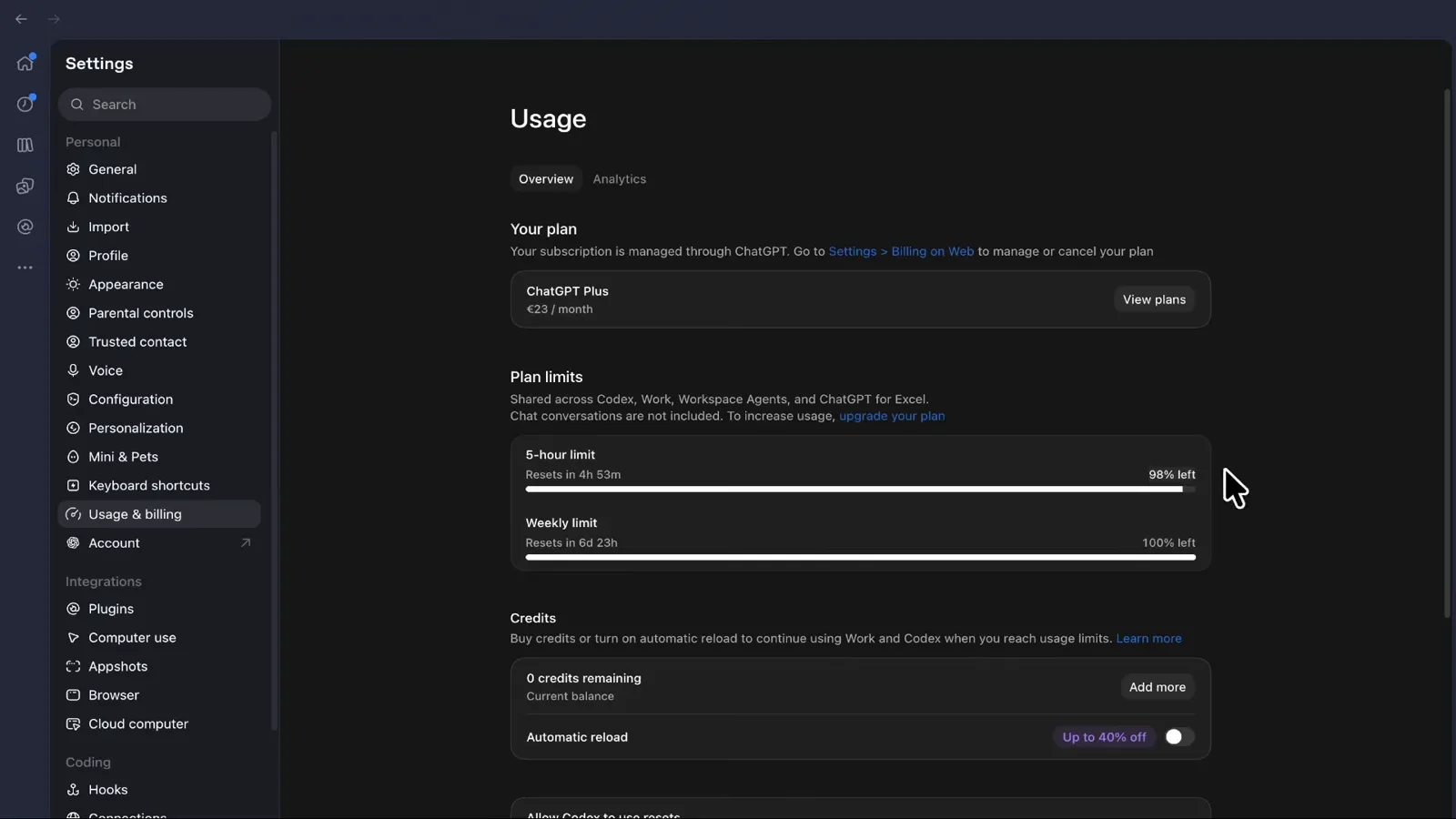Viewport: 1456px width, 819px height.
Task: Click the cursor icon beside Computer use
Action: [x=74, y=638]
